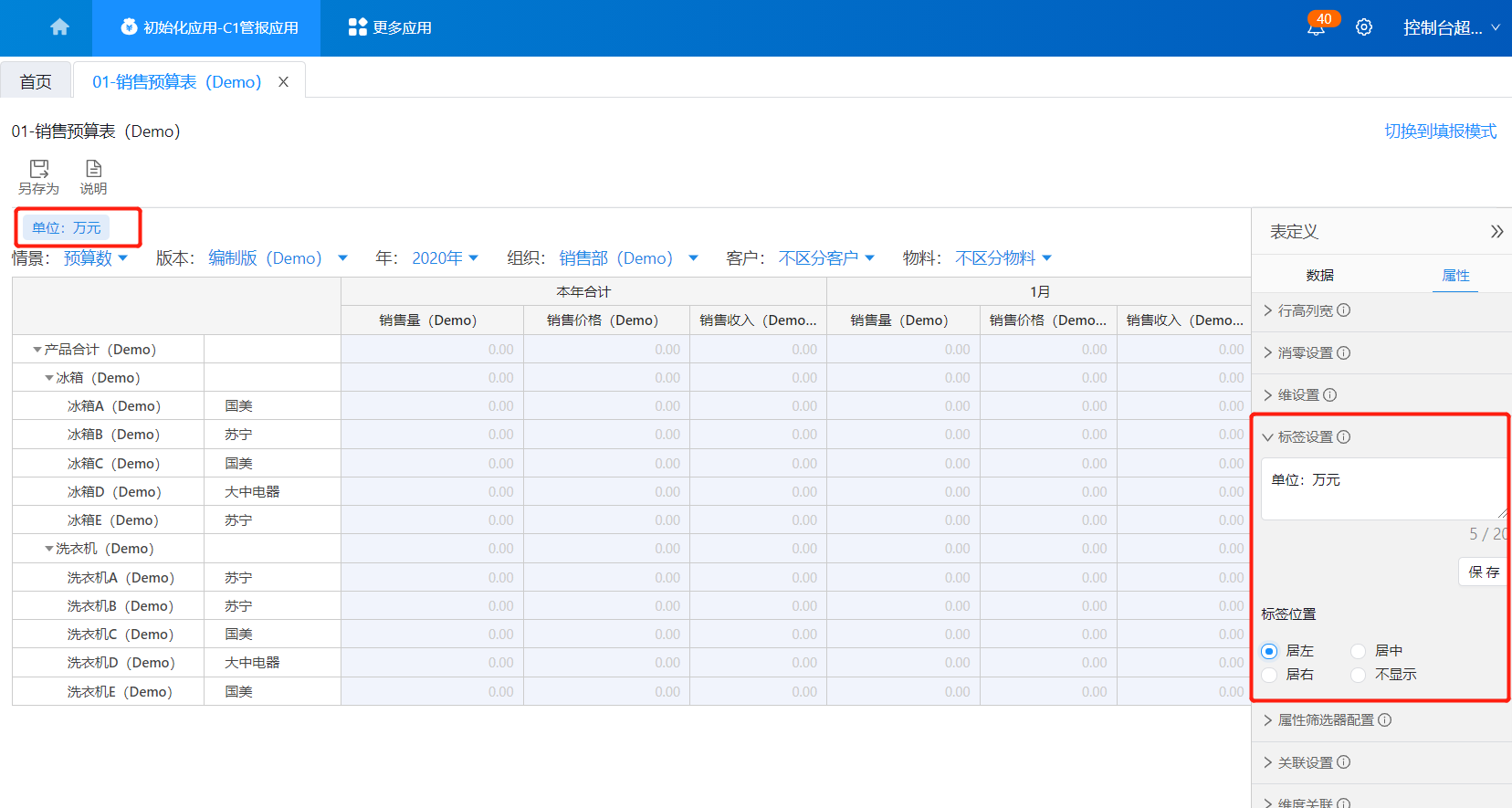This screenshot has height=808, width=1512.
Task: Click the info icon next to 行高列宽
Action: coord(1344,310)
